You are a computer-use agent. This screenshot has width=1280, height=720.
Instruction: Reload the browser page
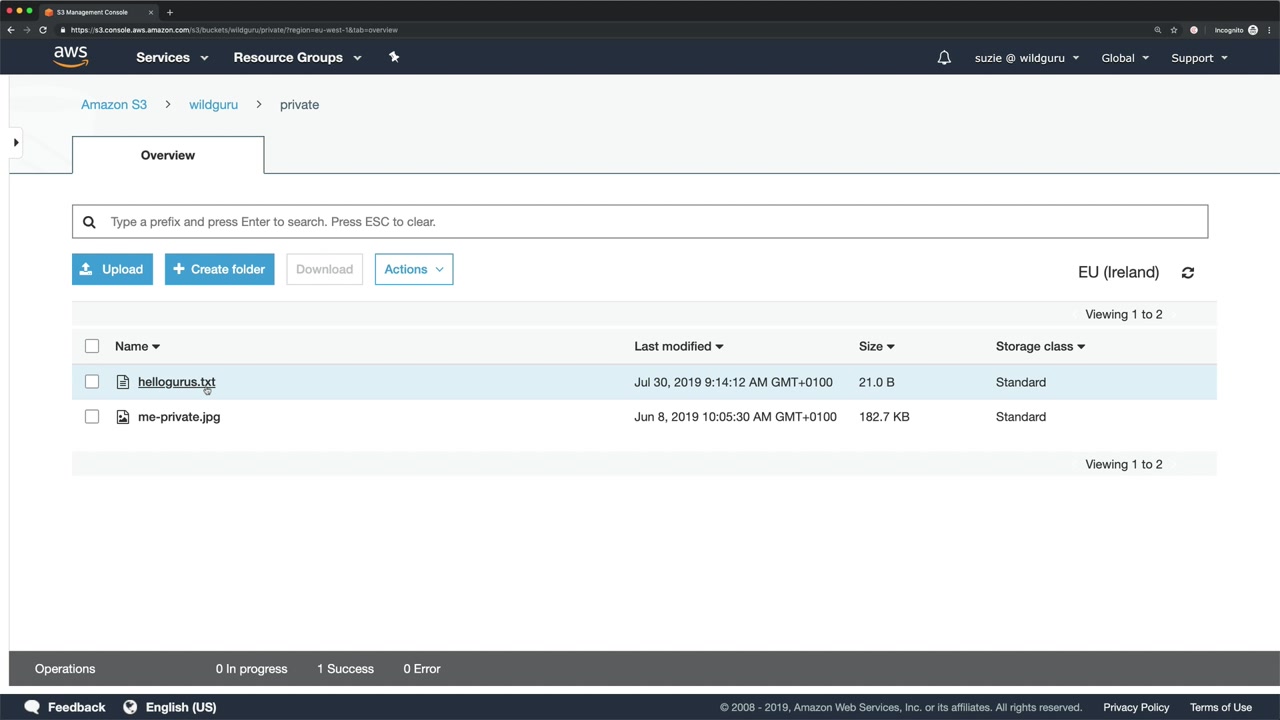(x=43, y=30)
